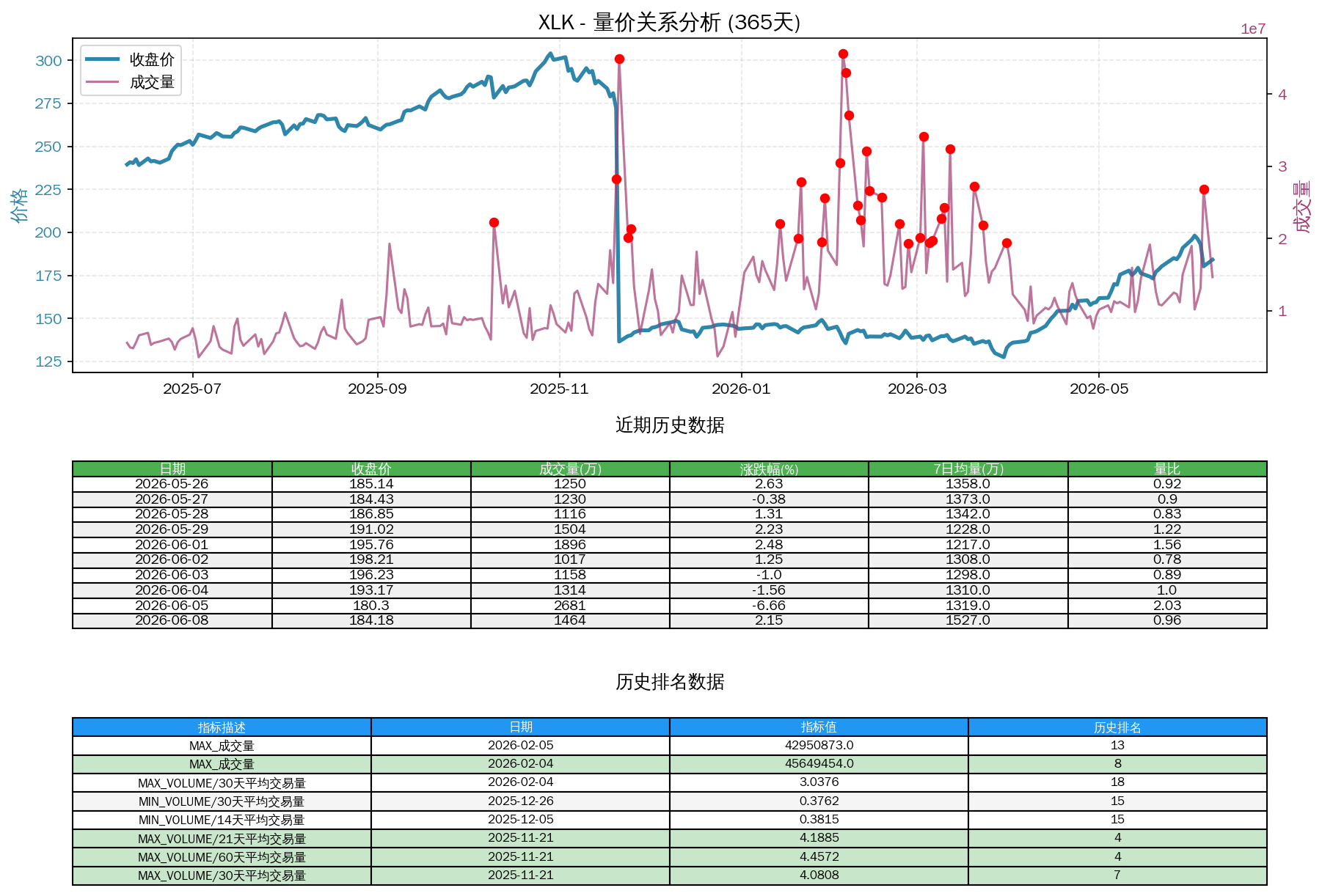
Task: Select the 4.4572 indicator value cell
Action: coord(819,857)
